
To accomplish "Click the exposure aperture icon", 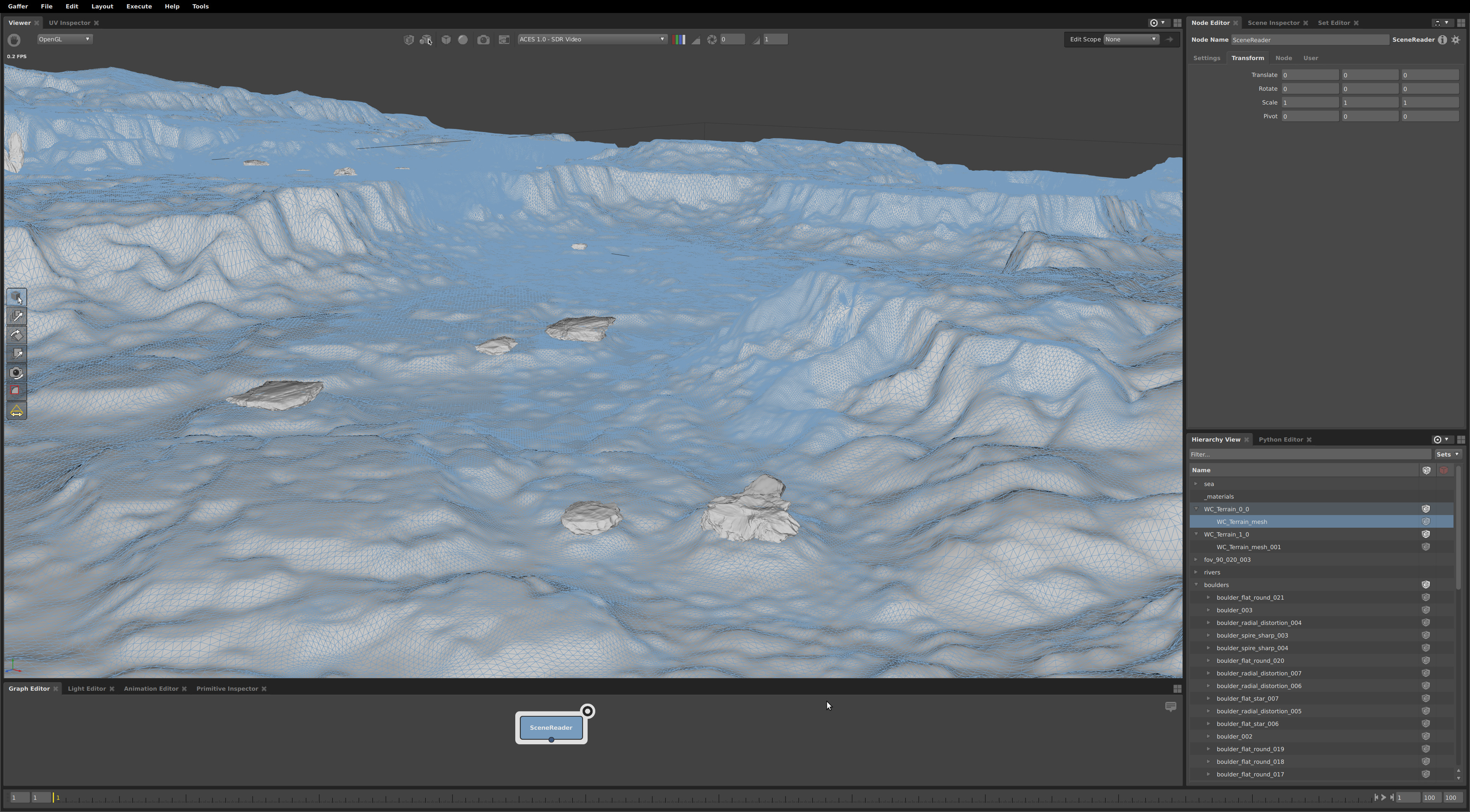I will pos(712,39).
